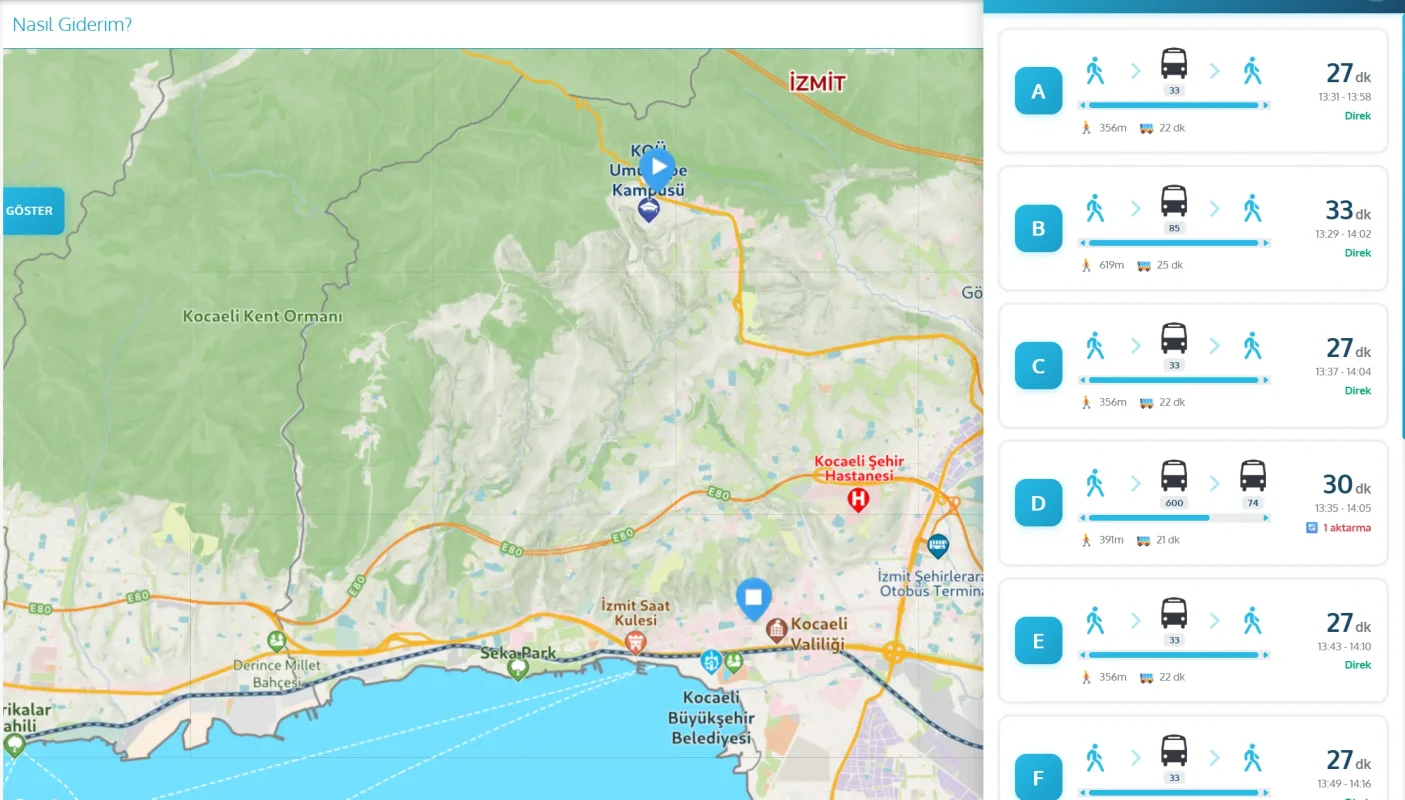Click the bus terminal map marker

click(x=938, y=545)
